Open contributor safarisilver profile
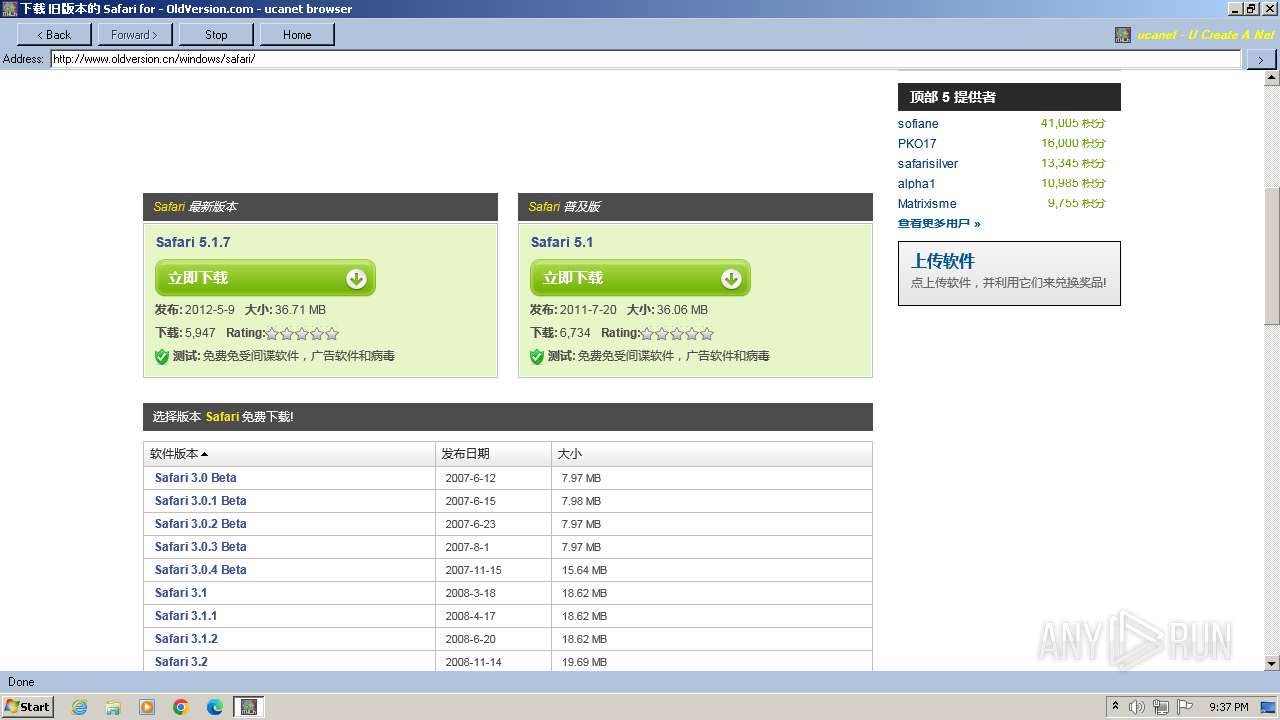 (x=928, y=164)
